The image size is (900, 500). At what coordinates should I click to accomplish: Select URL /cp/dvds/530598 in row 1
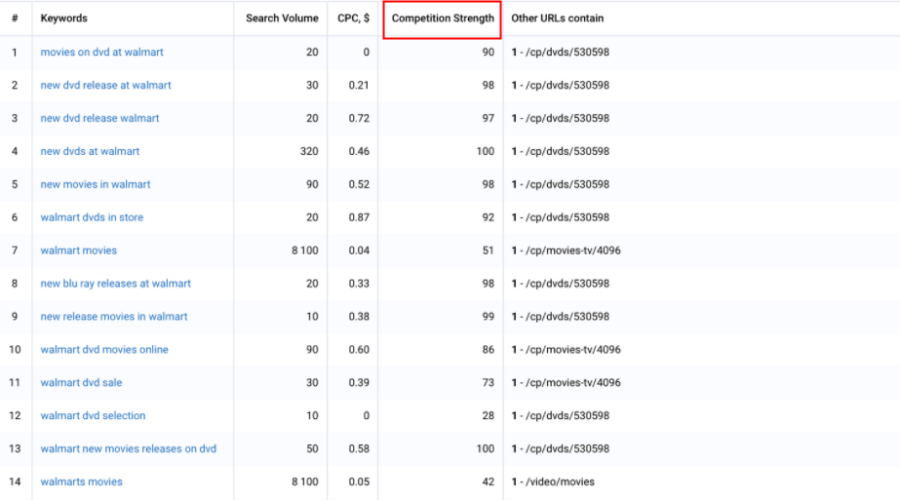(x=560, y=52)
